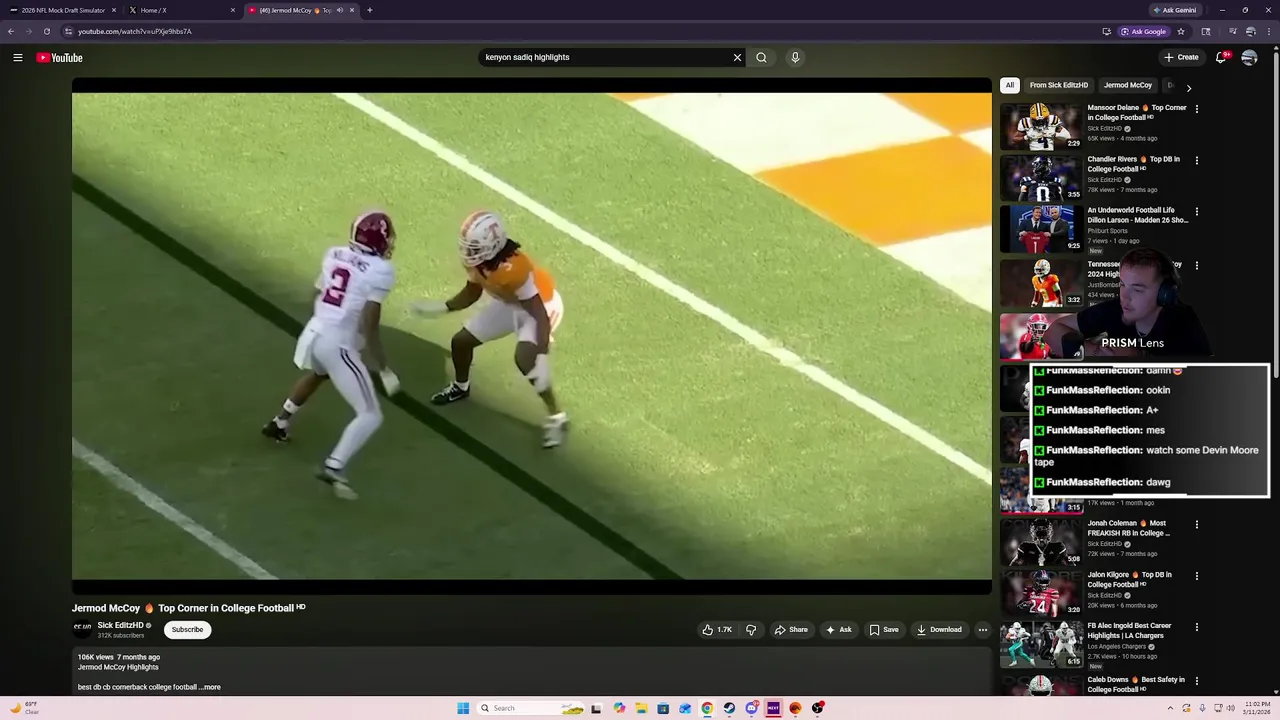Click Ask Gemini in title bar
The width and height of the screenshot is (1280, 720).
tap(1175, 10)
